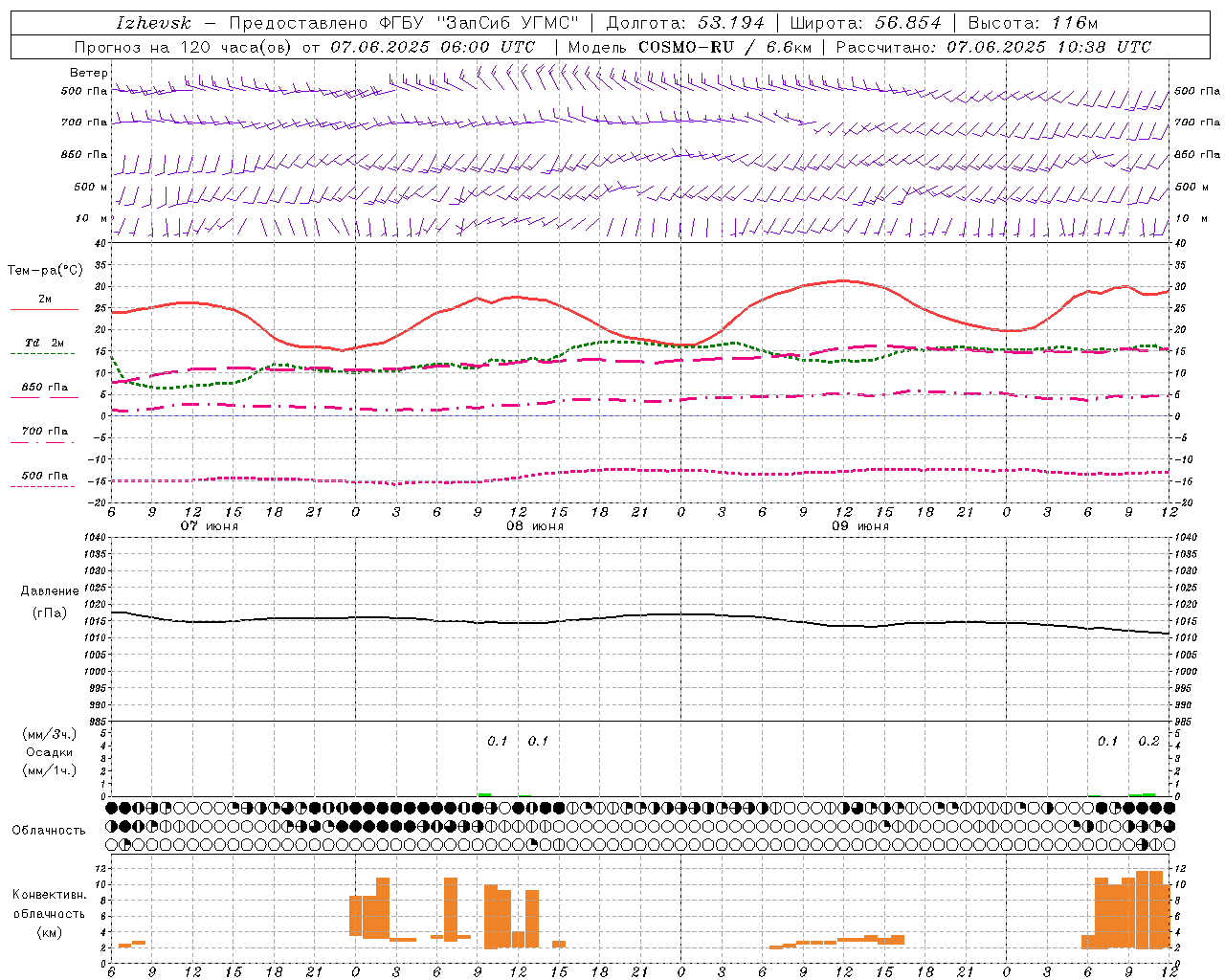Image resolution: width=1225 pixels, height=980 pixels.
Task: Click the solid red '2м' legend line sample
Action: [44, 309]
